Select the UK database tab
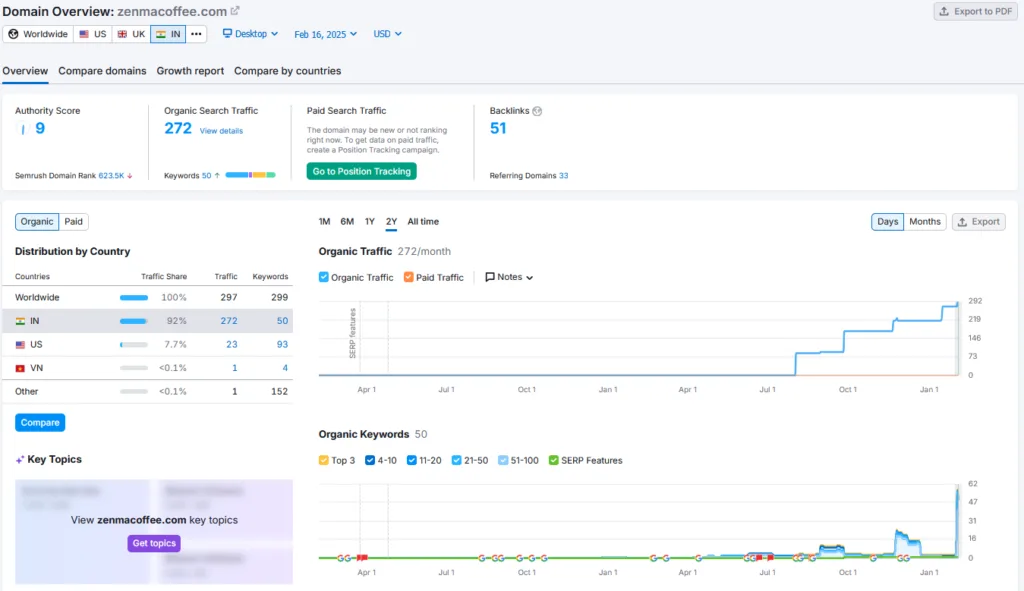The height and width of the screenshot is (591, 1024). point(131,34)
